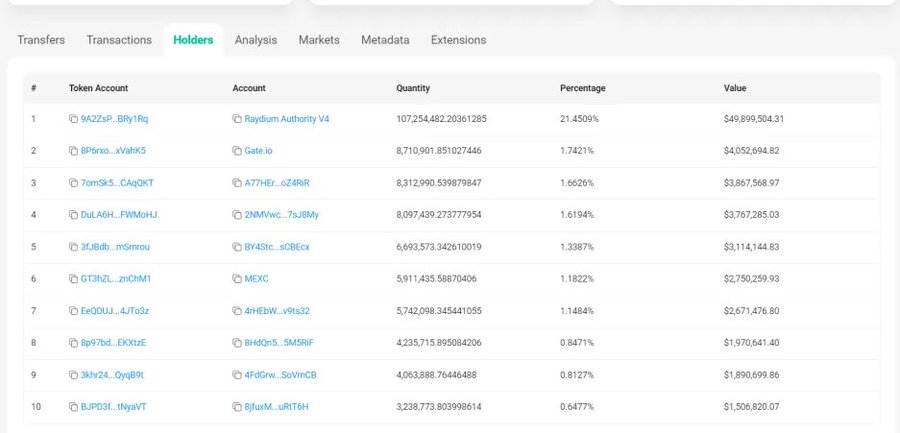Open the Metadata tab

385,40
